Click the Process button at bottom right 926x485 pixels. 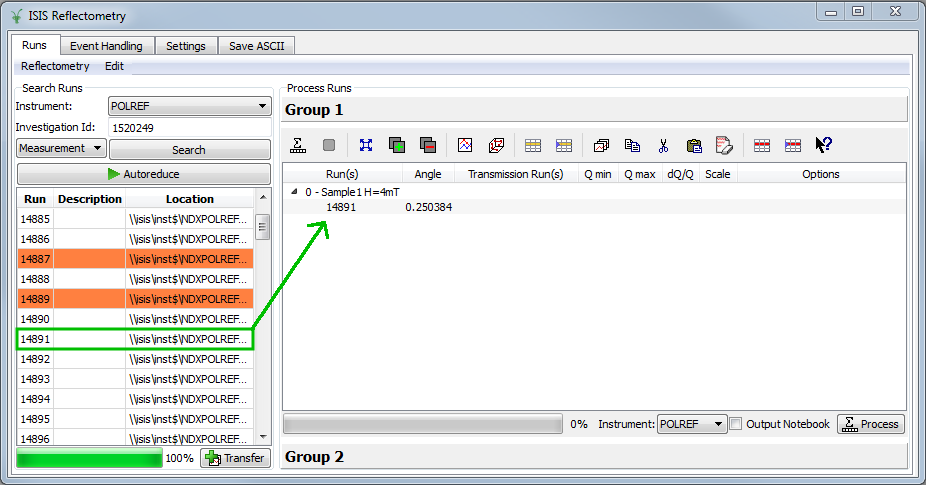[x=870, y=424]
